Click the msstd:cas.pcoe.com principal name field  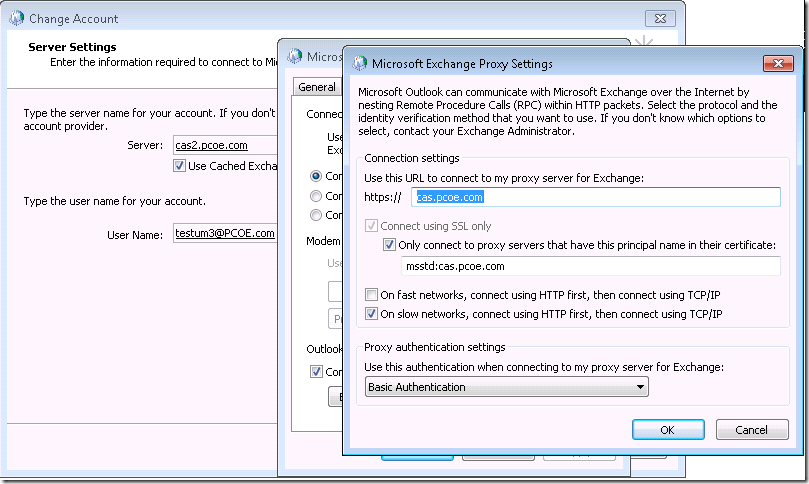(591, 266)
